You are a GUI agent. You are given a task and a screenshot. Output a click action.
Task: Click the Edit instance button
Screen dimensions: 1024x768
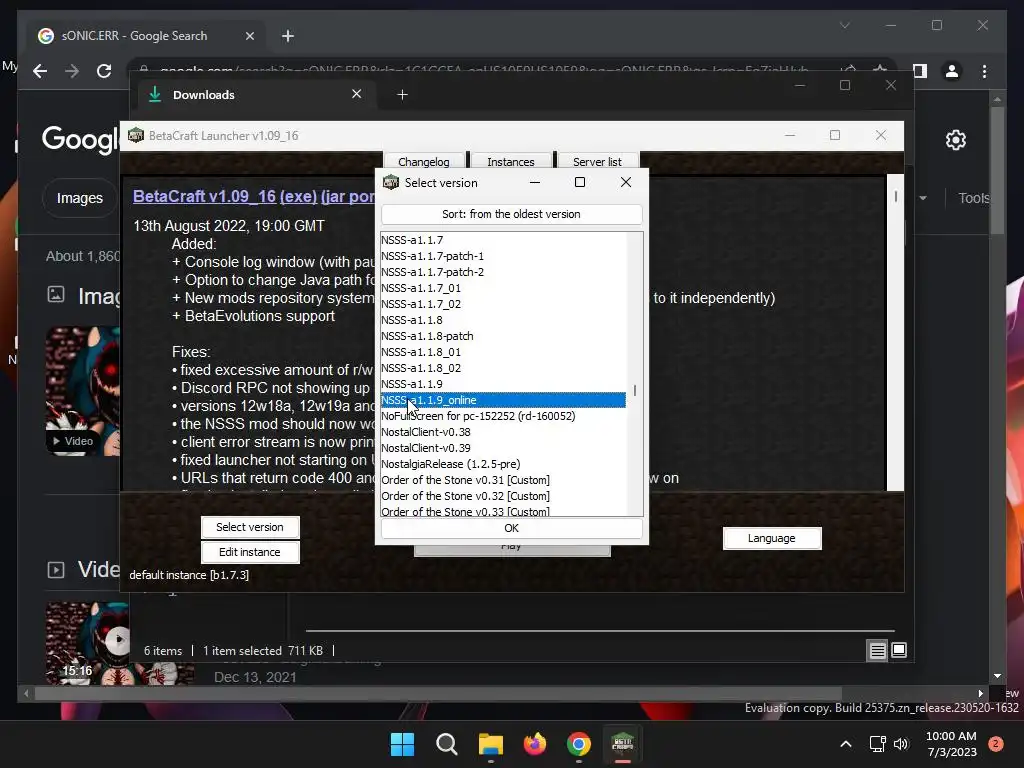click(x=250, y=552)
